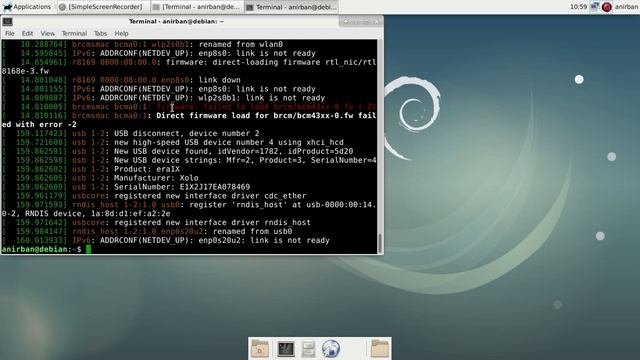Open the Edit menu

(x=27, y=33)
